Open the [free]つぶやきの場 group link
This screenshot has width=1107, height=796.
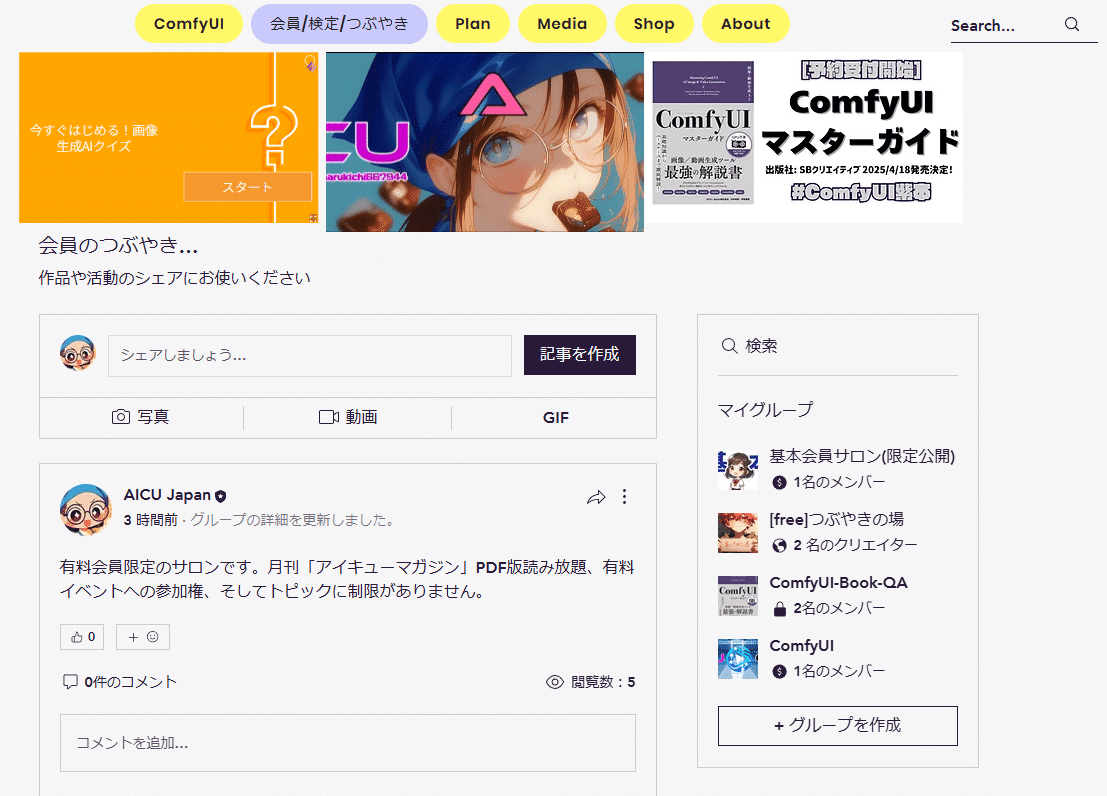tap(837, 519)
